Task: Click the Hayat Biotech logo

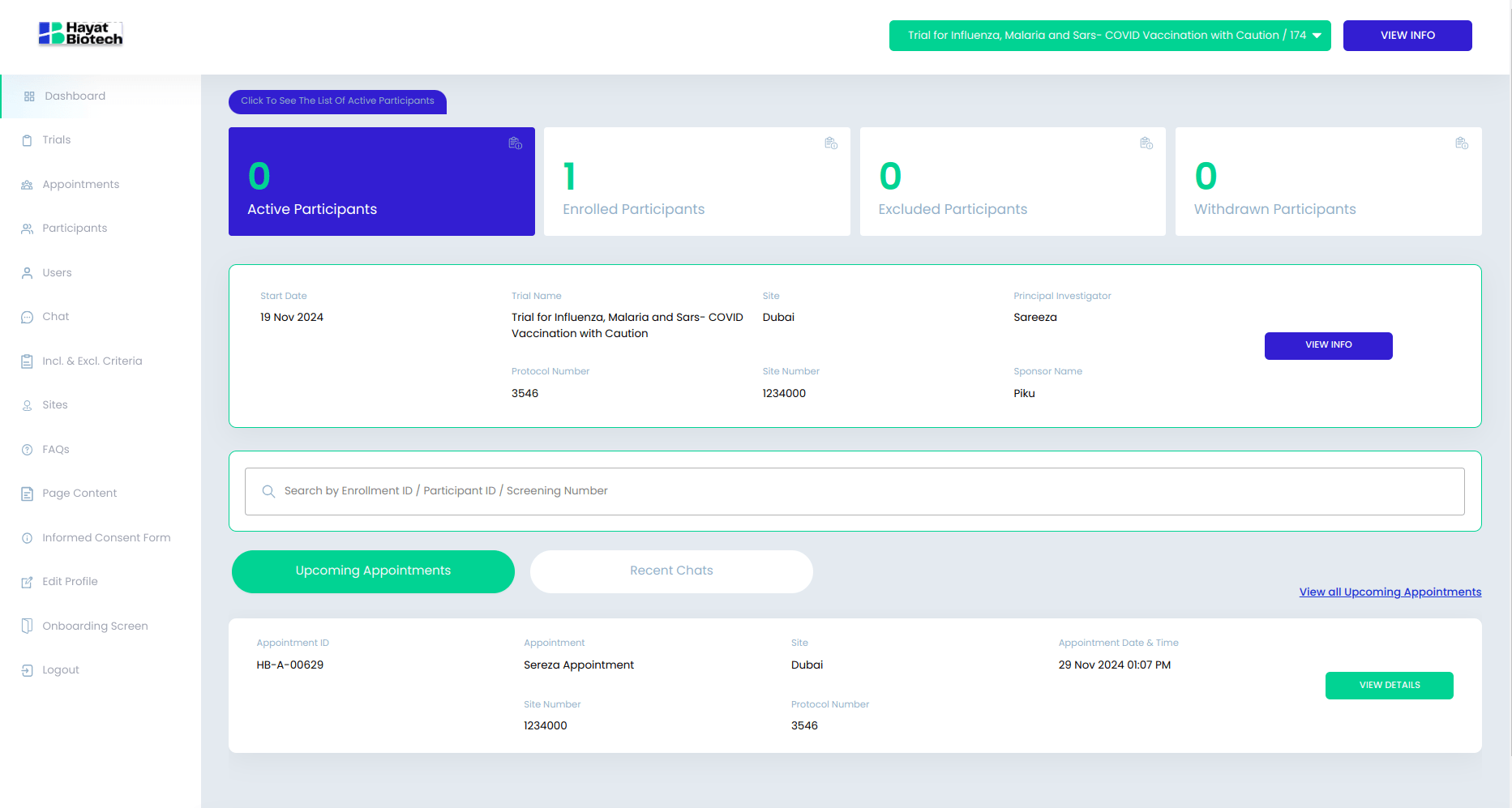Action: coord(81,34)
